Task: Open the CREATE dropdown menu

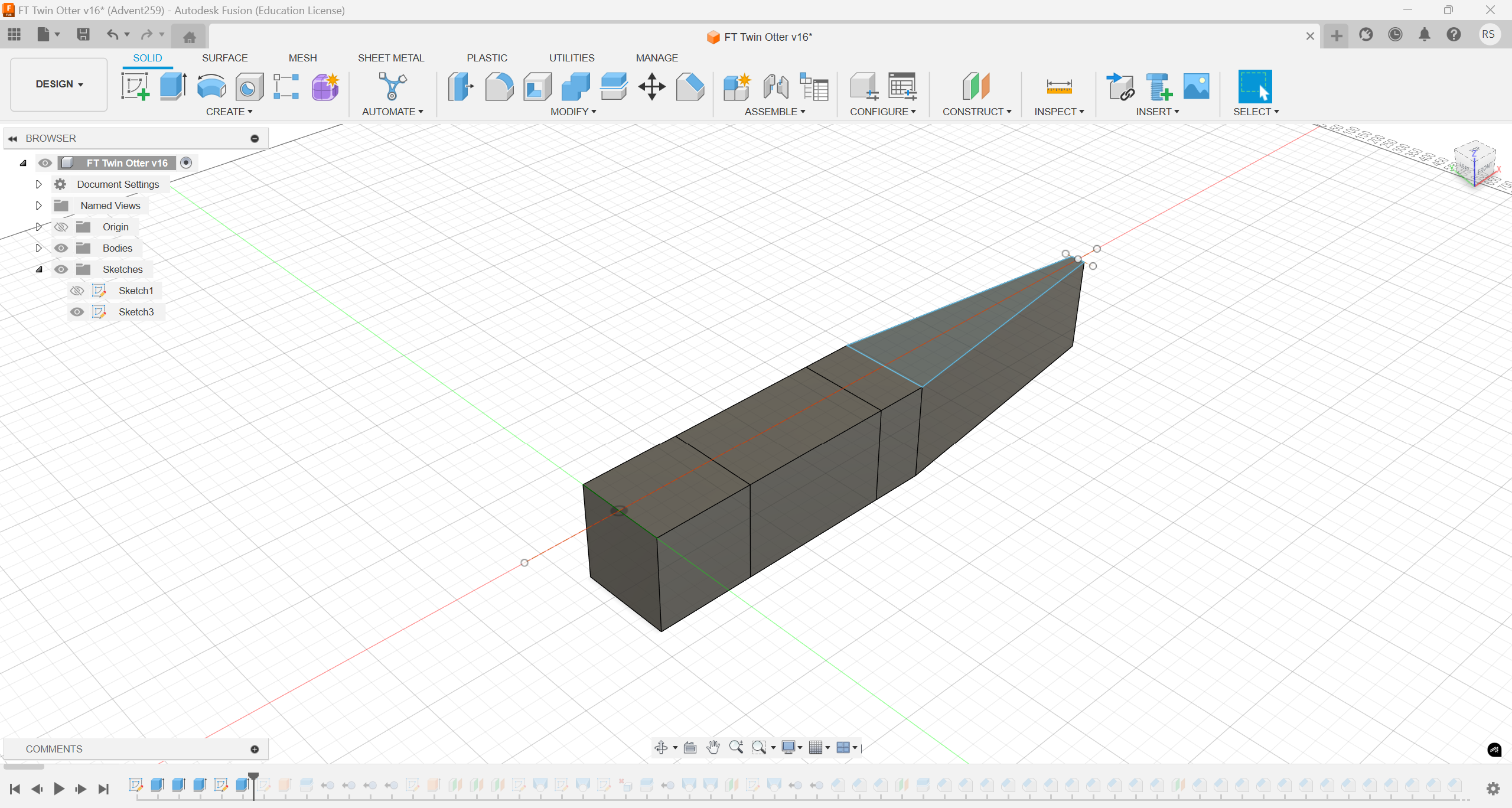Action: (229, 112)
